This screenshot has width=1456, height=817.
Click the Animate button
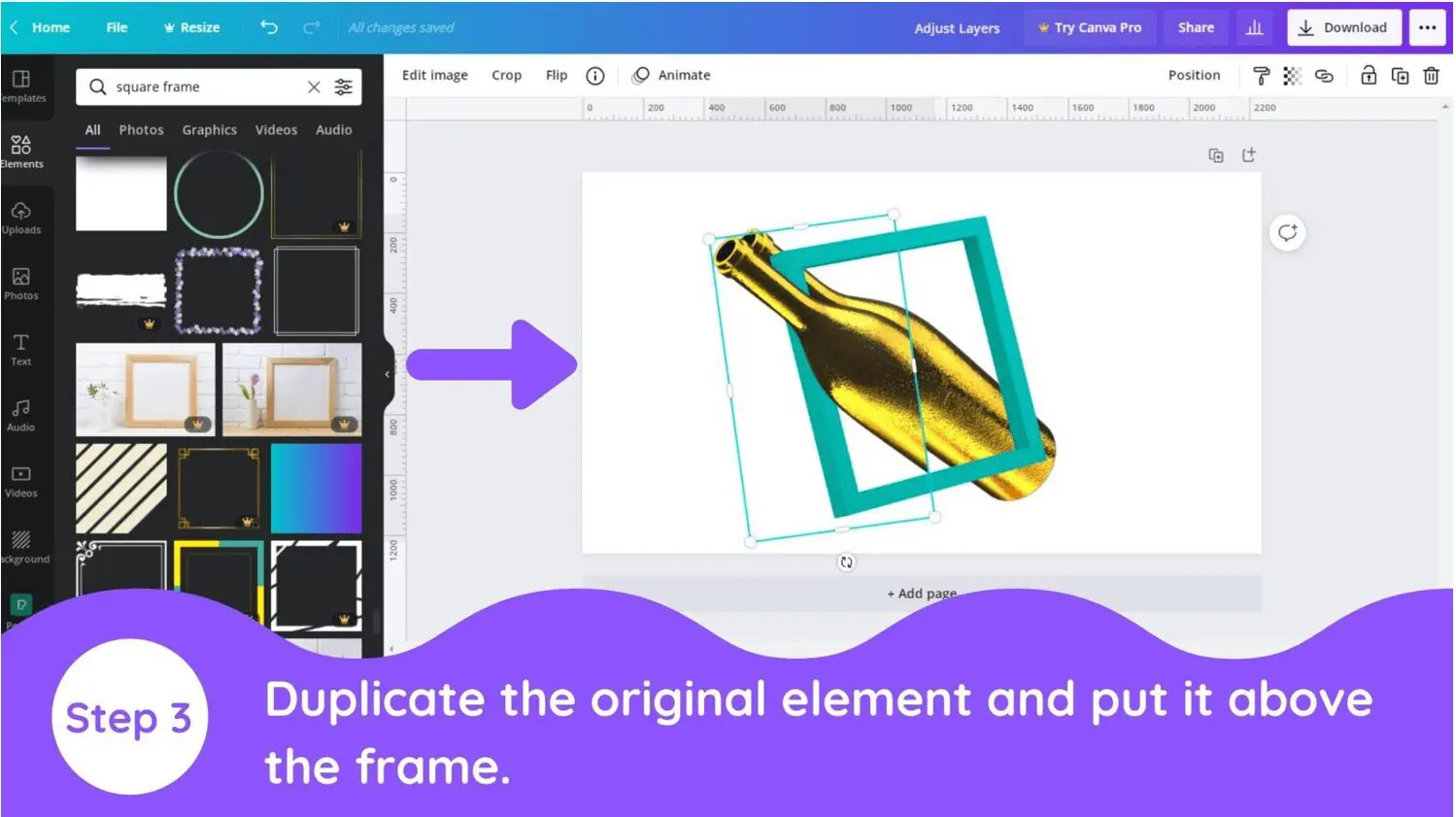pyautogui.click(x=671, y=75)
